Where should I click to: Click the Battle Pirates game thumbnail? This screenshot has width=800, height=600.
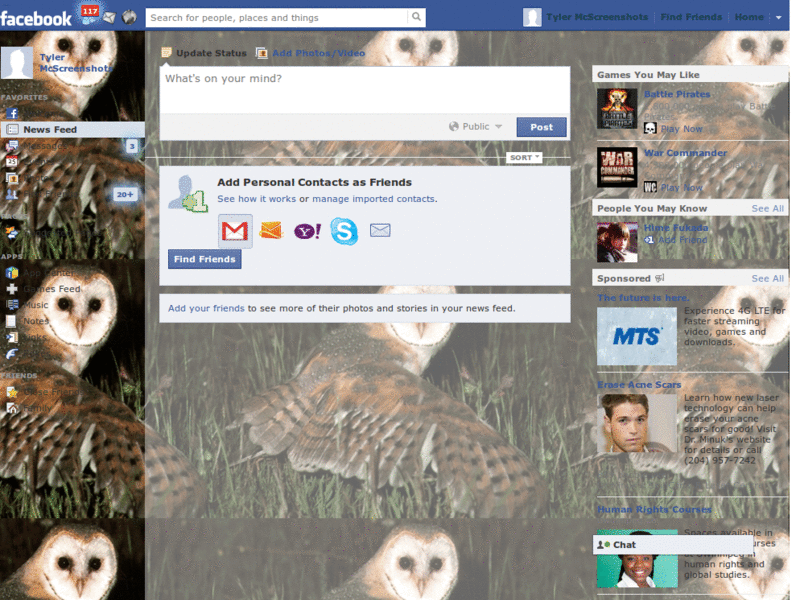(617, 108)
